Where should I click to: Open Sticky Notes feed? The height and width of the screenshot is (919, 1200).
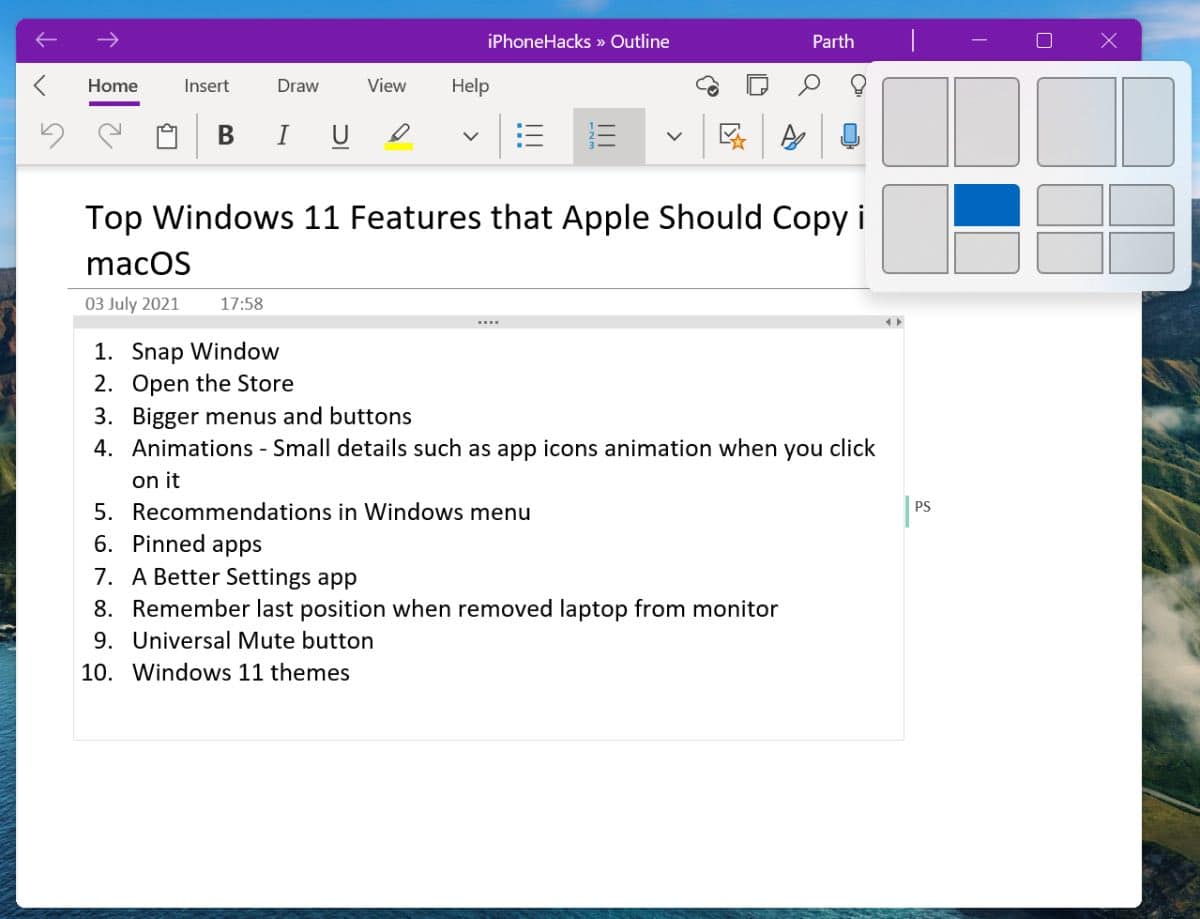[x=757, y=86]
